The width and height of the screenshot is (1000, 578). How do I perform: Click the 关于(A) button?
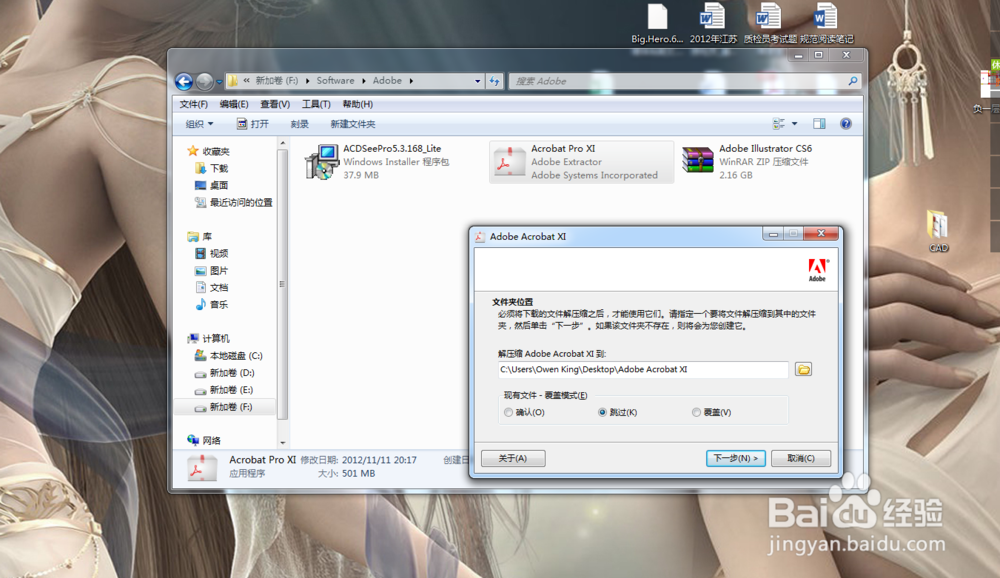click(513, 458)
